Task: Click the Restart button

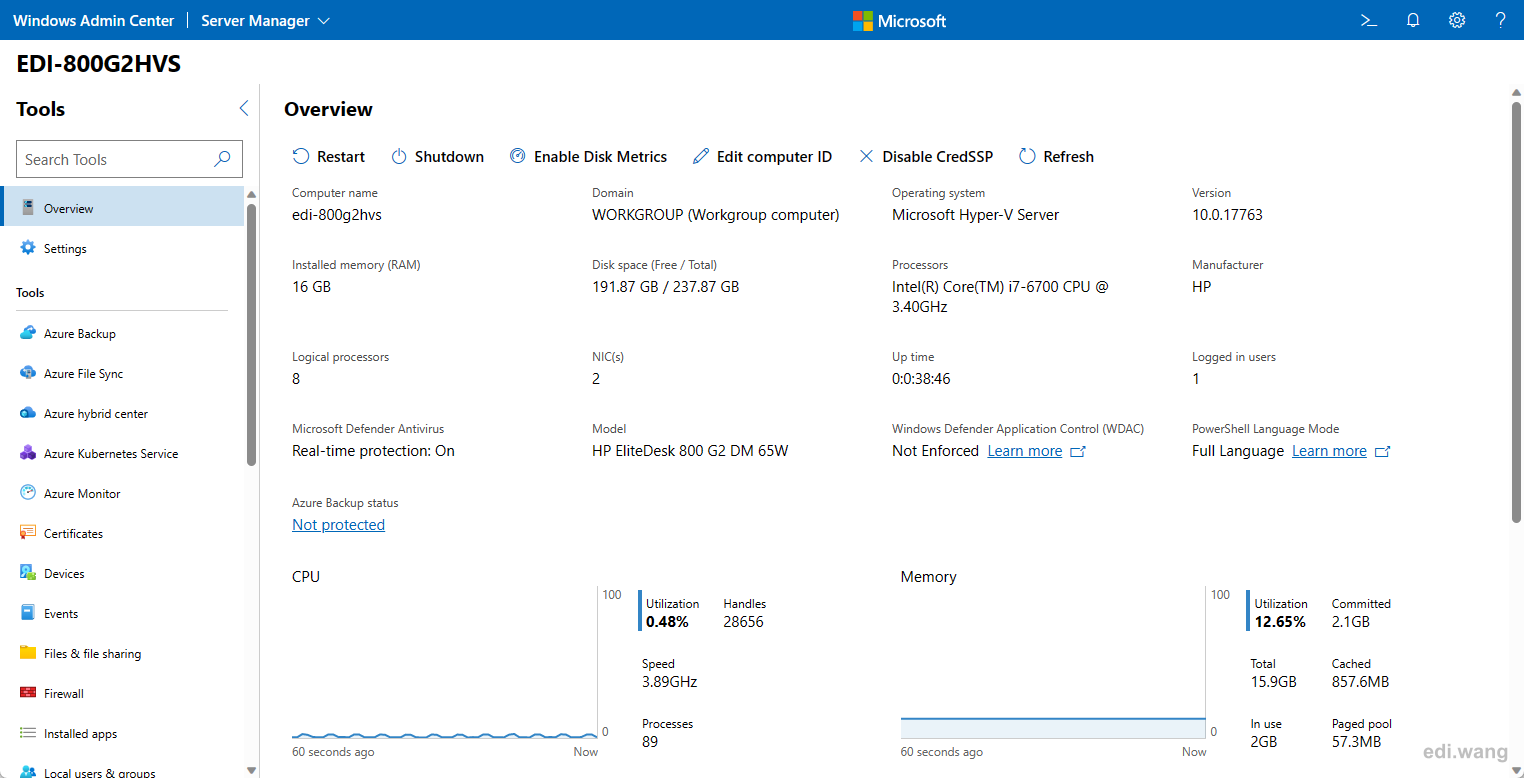Action: (x=329, y=156)
